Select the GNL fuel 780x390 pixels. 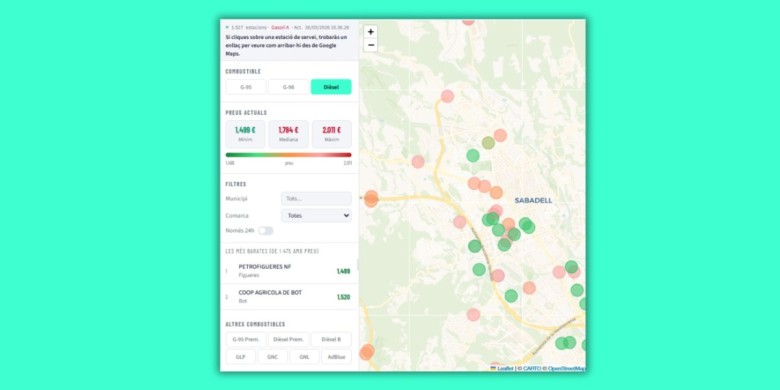pos(304,357)
